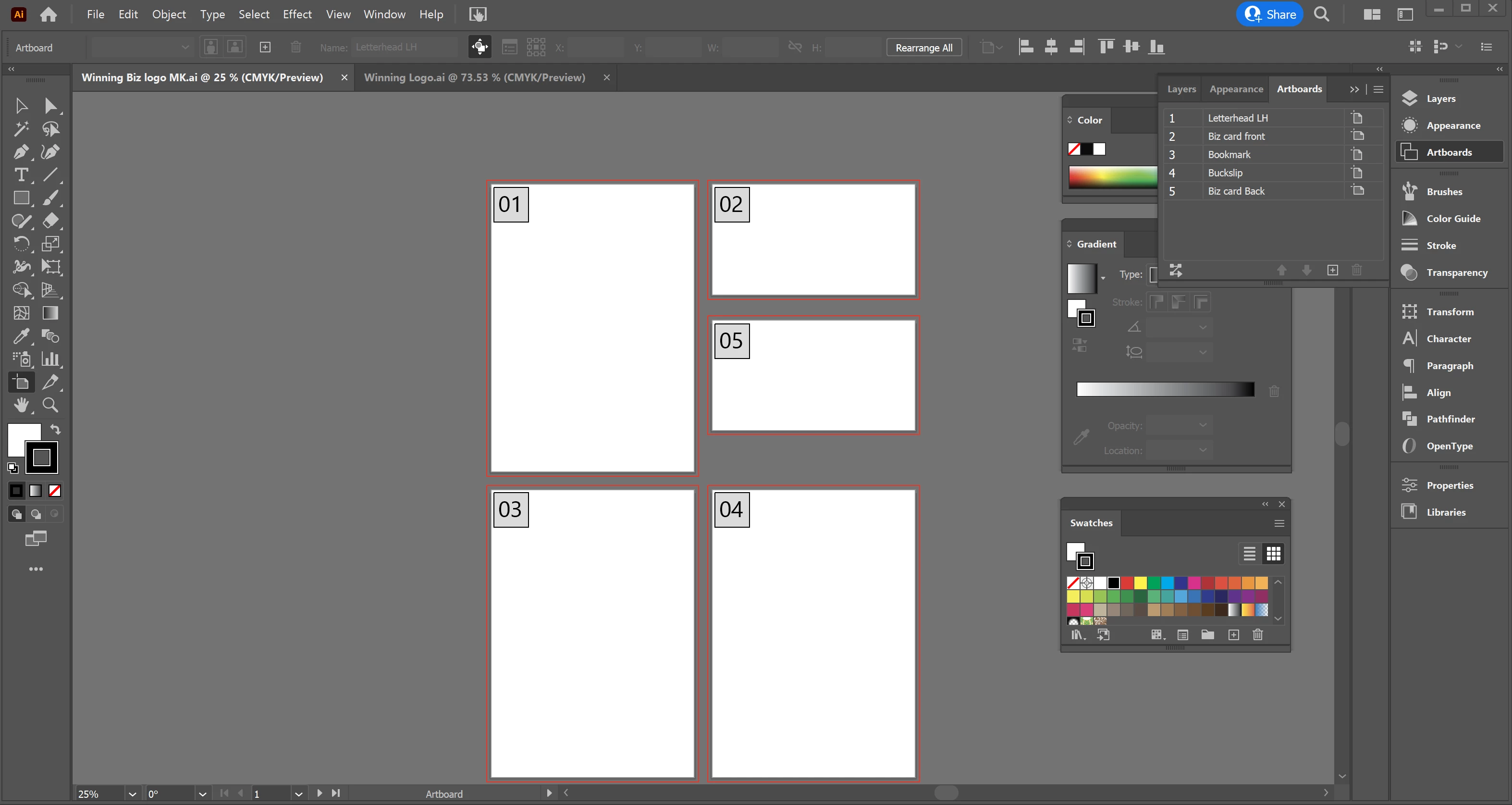Image resolution: width=1512 pixels, height=805 pixels.
Task: Switch to Winning Logo.ai document tab
Action: coord(474,77)
